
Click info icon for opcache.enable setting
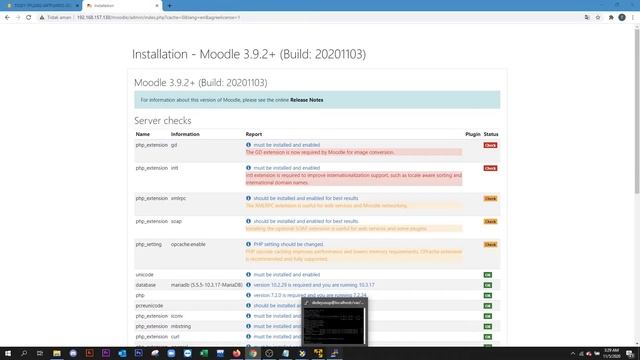[248, 244]
